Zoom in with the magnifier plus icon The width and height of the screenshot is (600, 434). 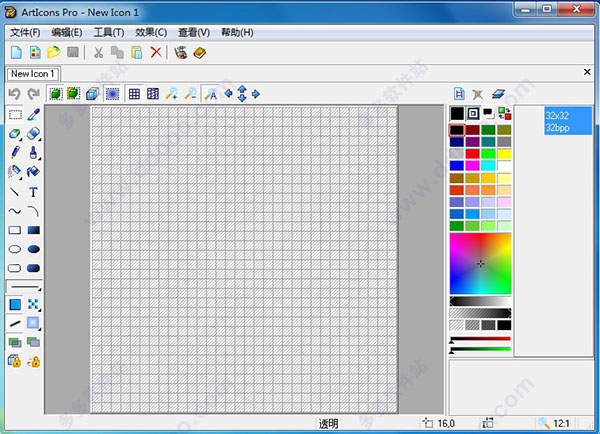point(172,94)
